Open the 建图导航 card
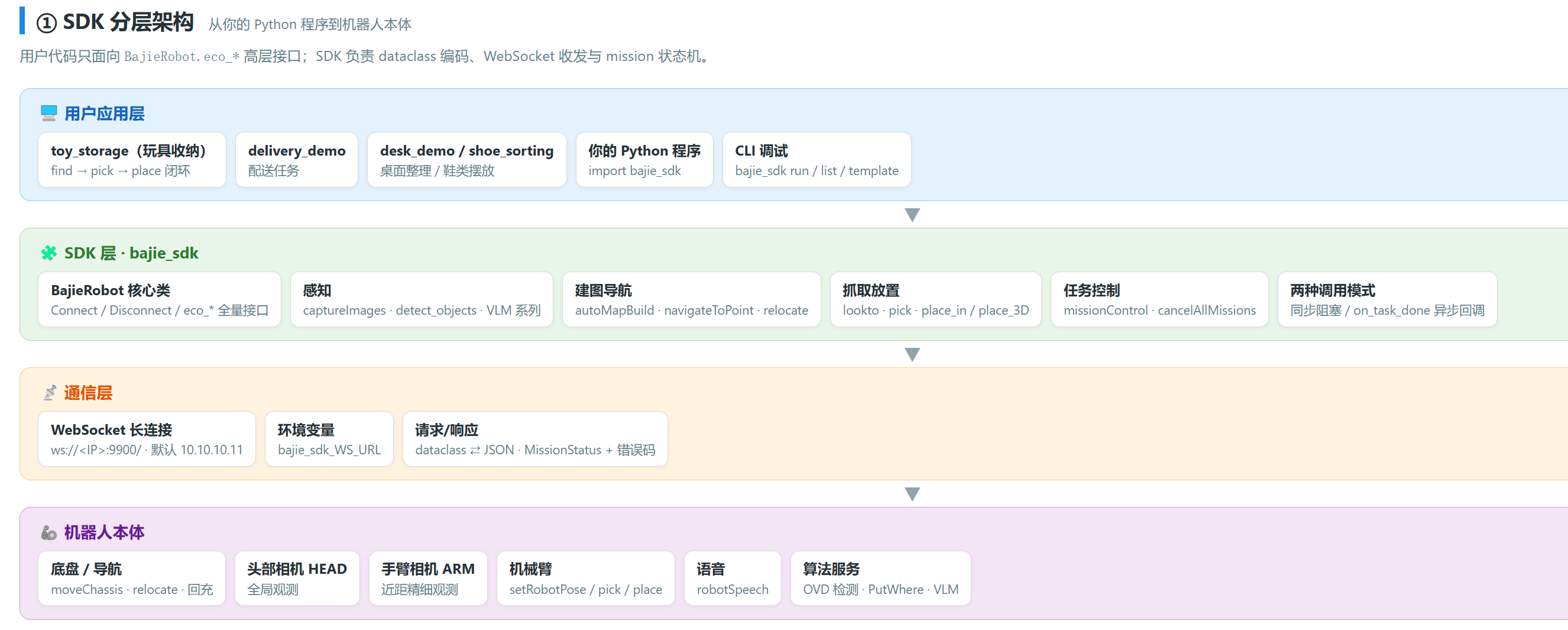This screenshot has width=1568, height=630. tap(692, 299)
